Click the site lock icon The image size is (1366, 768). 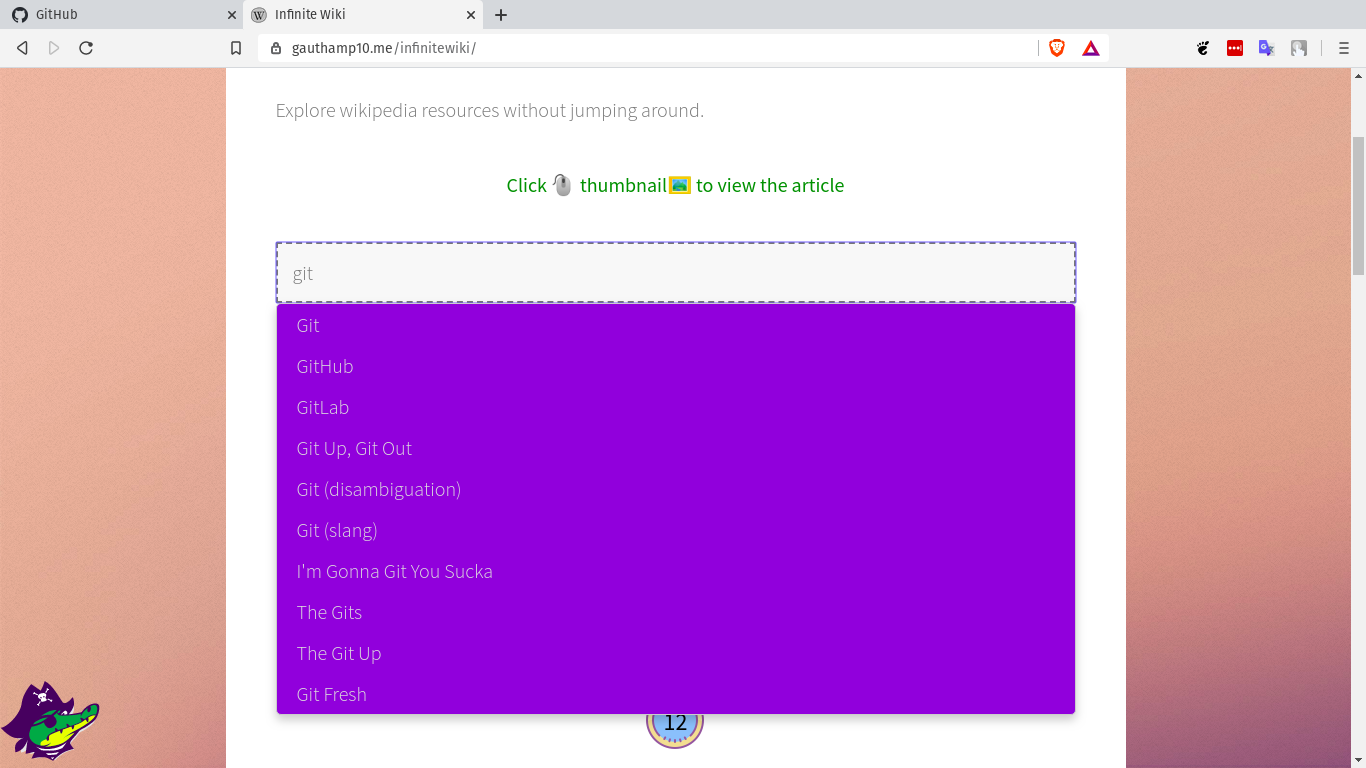tap(276, 48)
